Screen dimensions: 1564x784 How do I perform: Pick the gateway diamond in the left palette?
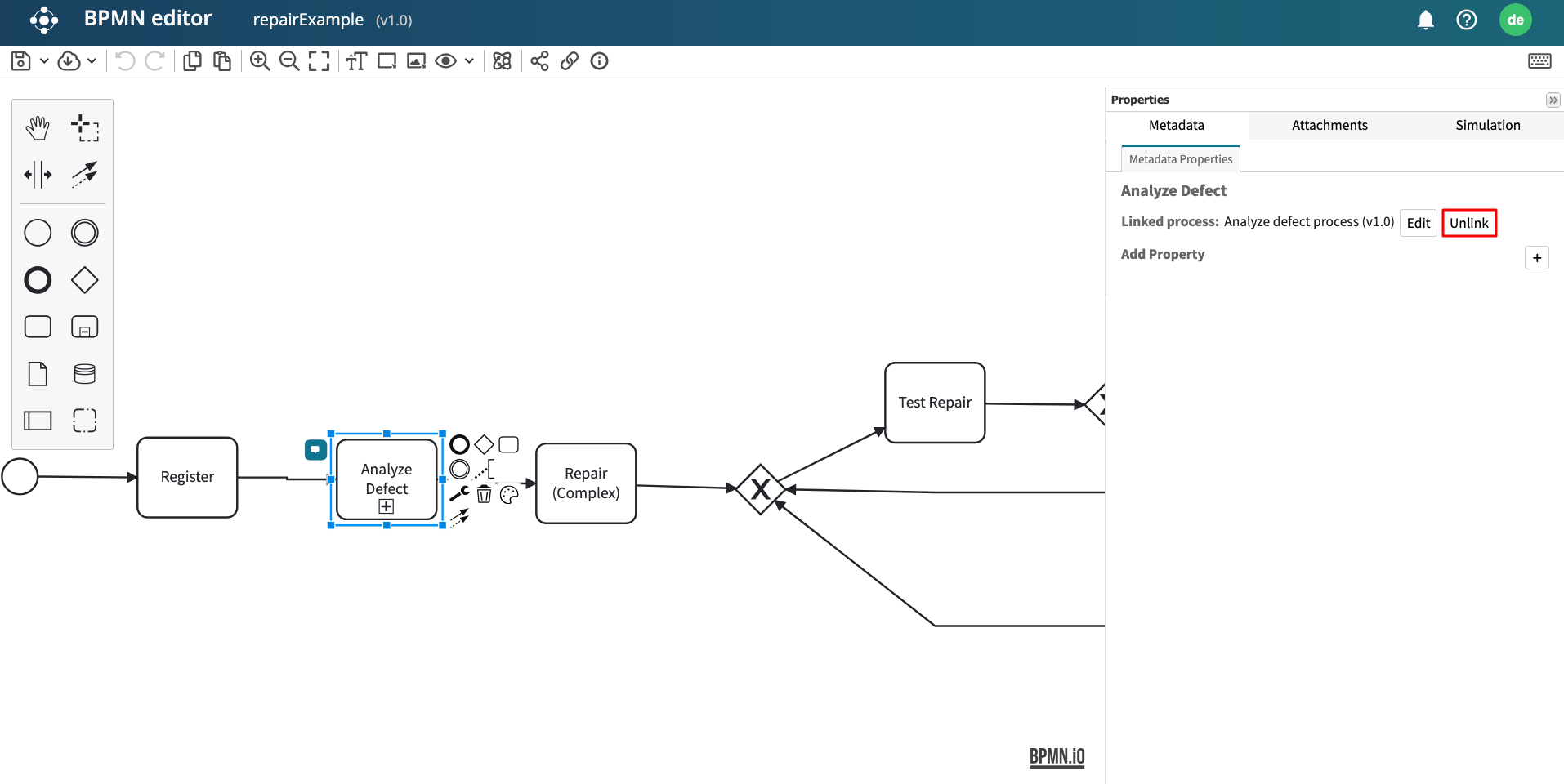[x=84, y=280]
